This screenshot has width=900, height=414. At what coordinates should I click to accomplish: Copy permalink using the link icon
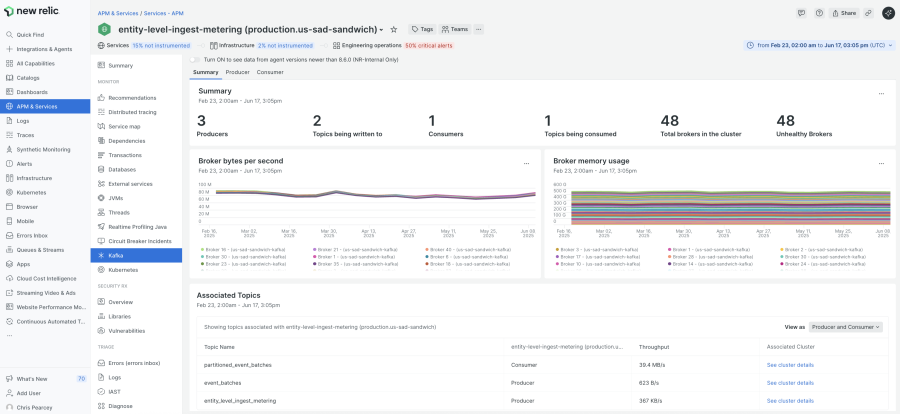point(867,13)
